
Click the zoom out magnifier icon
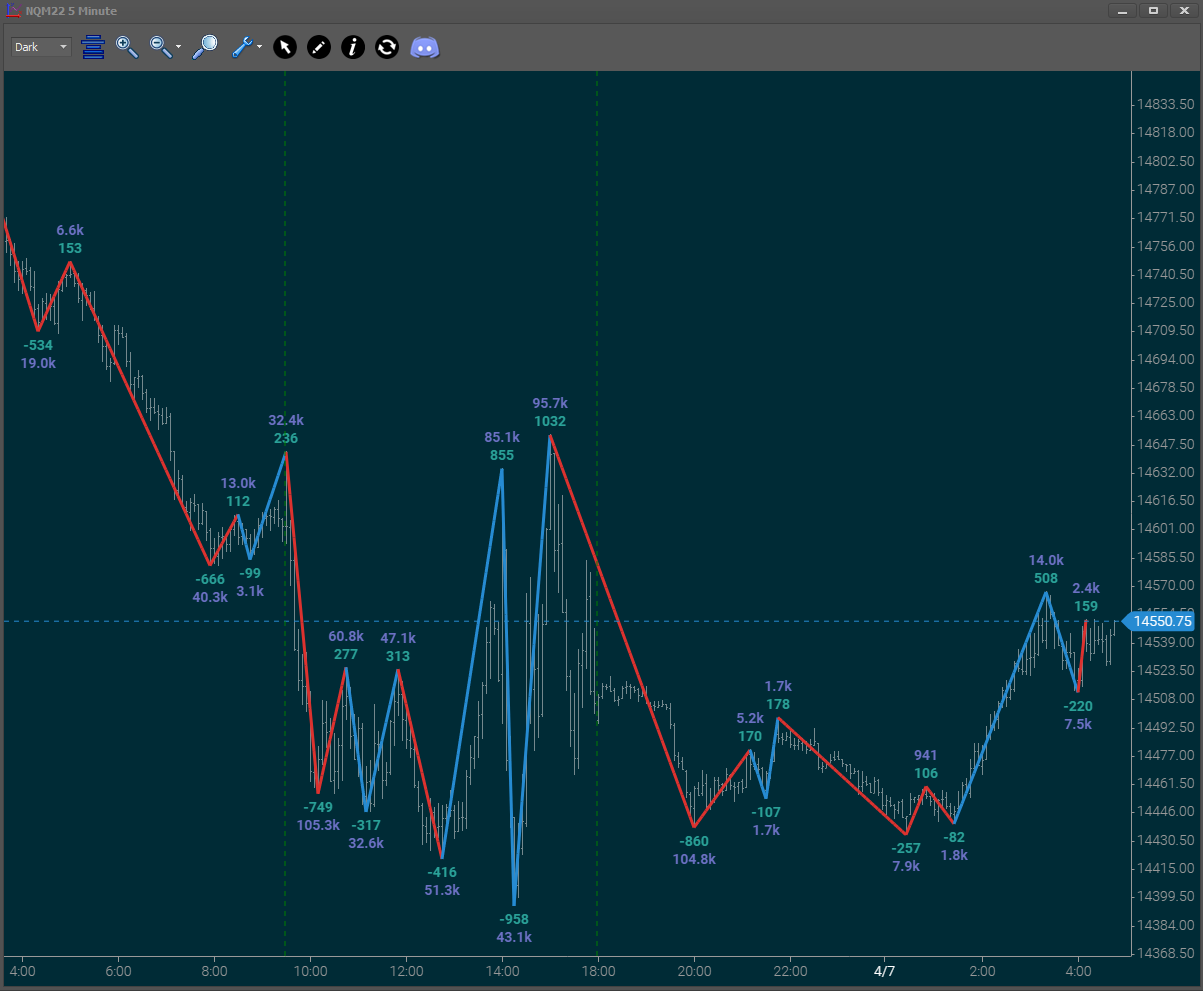160,47
